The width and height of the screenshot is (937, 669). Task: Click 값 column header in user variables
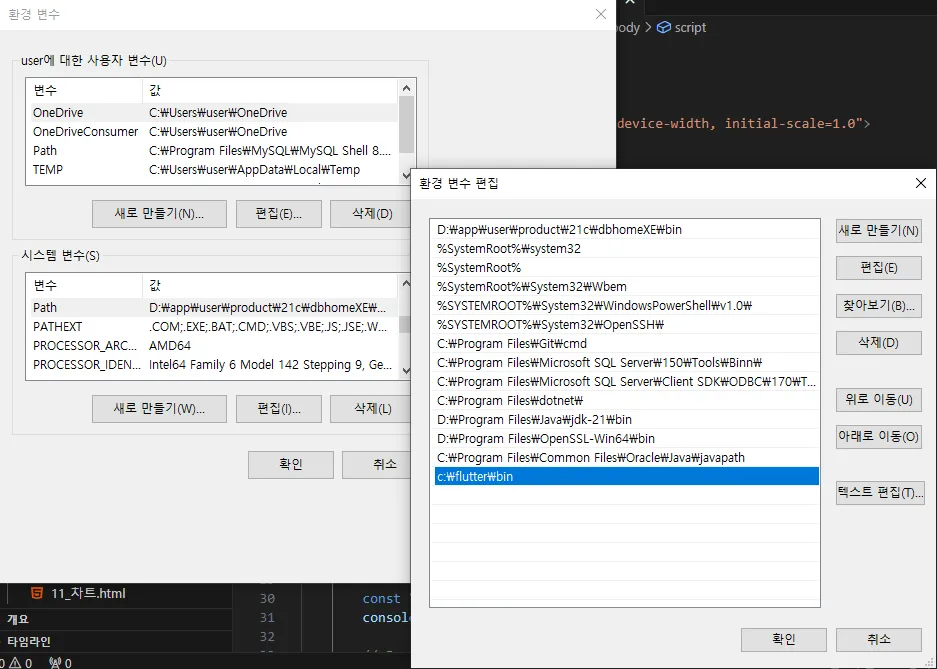point(270,91)
